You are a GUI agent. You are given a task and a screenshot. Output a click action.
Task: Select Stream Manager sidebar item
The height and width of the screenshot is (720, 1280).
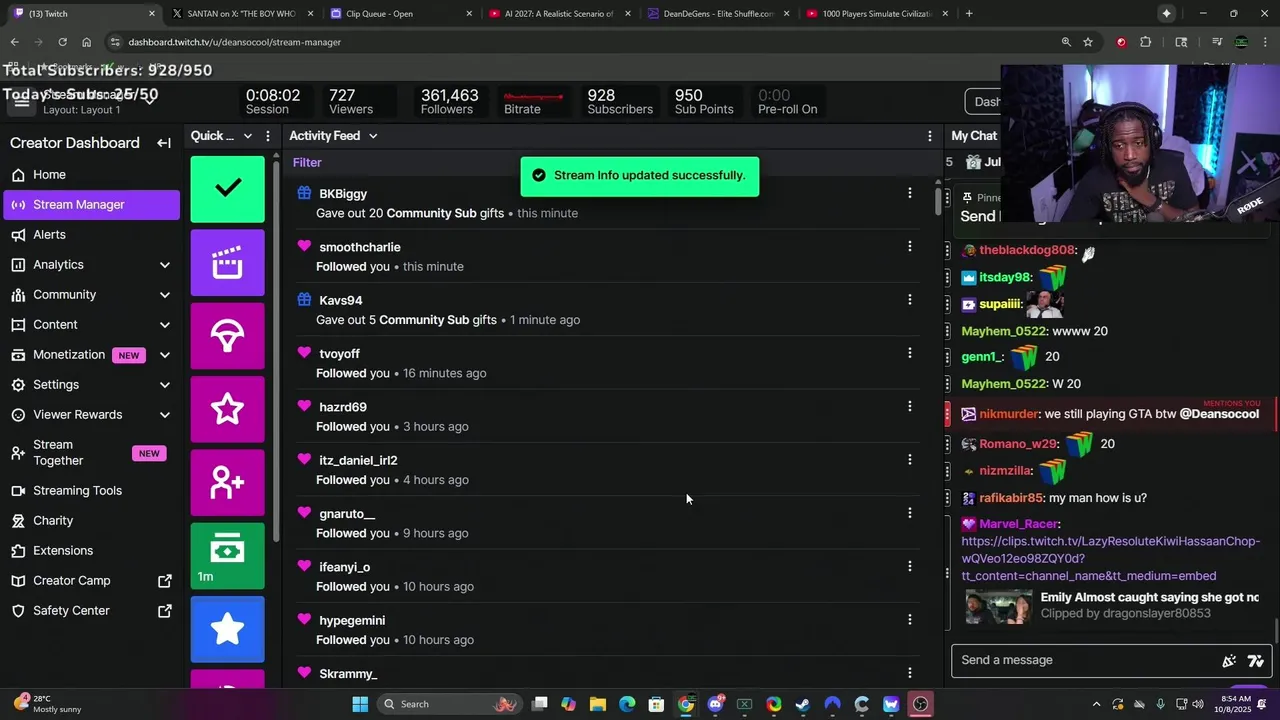coord(90,204)
